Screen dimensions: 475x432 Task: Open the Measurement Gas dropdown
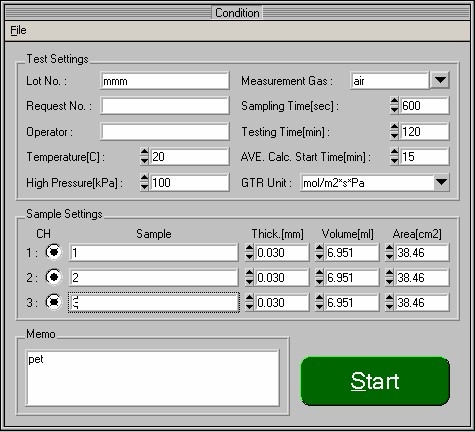pos(440,80)
